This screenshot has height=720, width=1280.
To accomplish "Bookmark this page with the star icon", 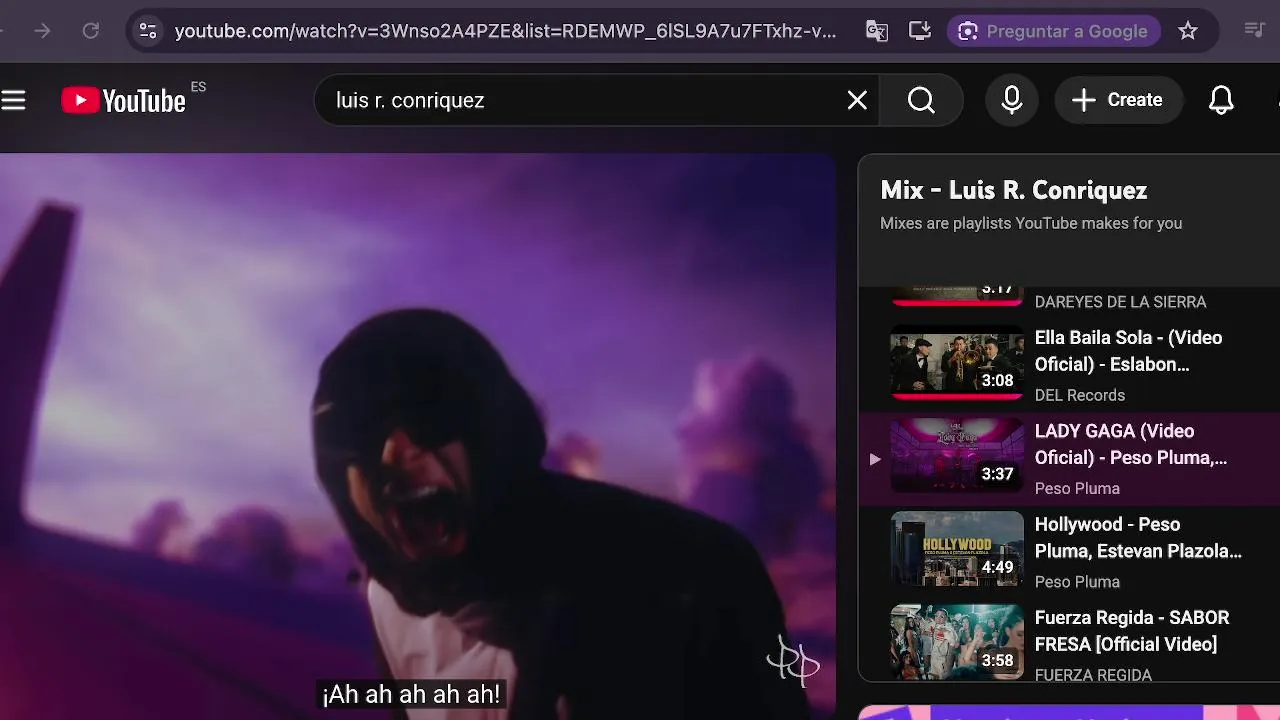I will [1188, 31].
